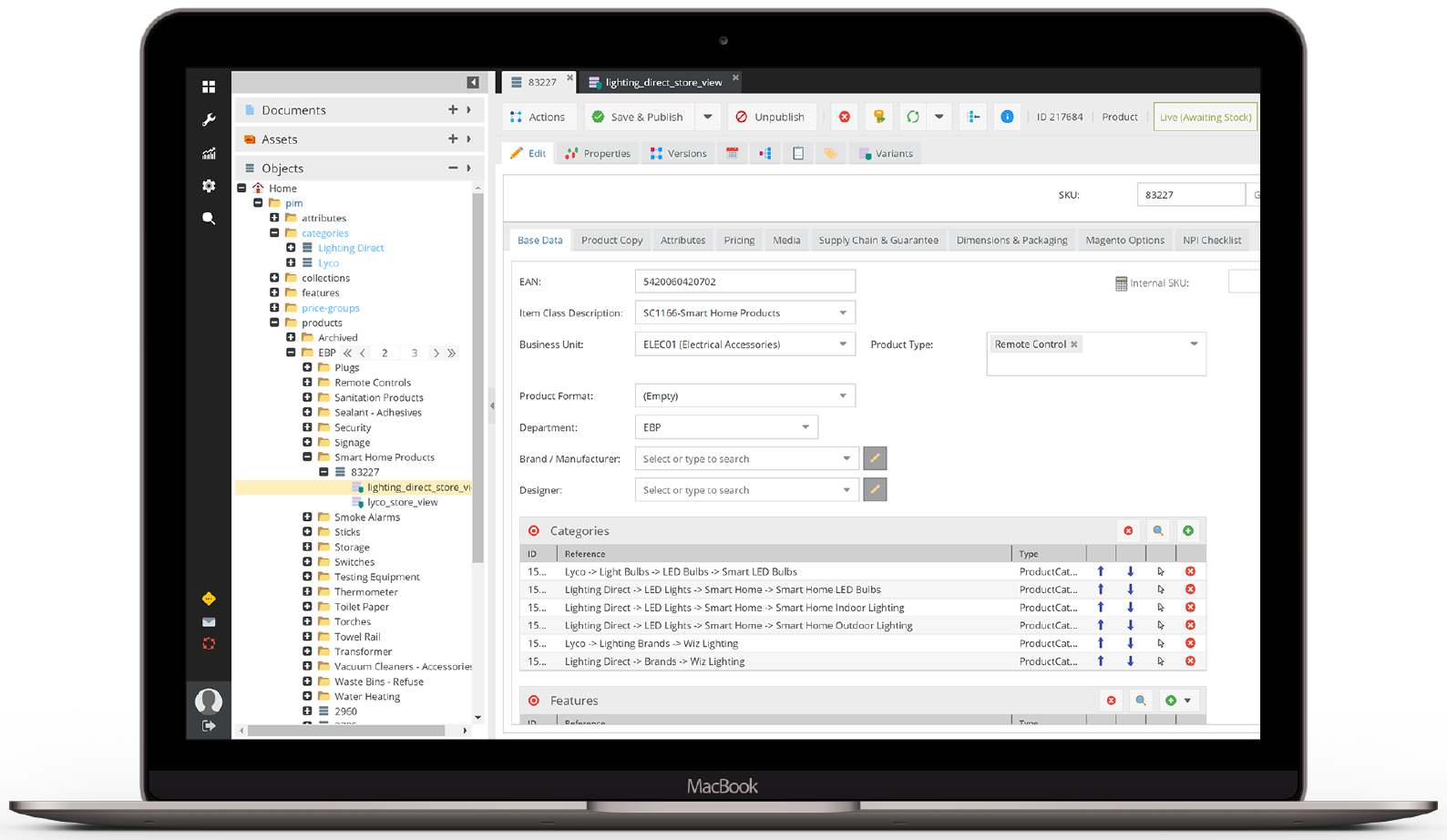Click the blue info icon in toolbar

(x=1007, y=117)
